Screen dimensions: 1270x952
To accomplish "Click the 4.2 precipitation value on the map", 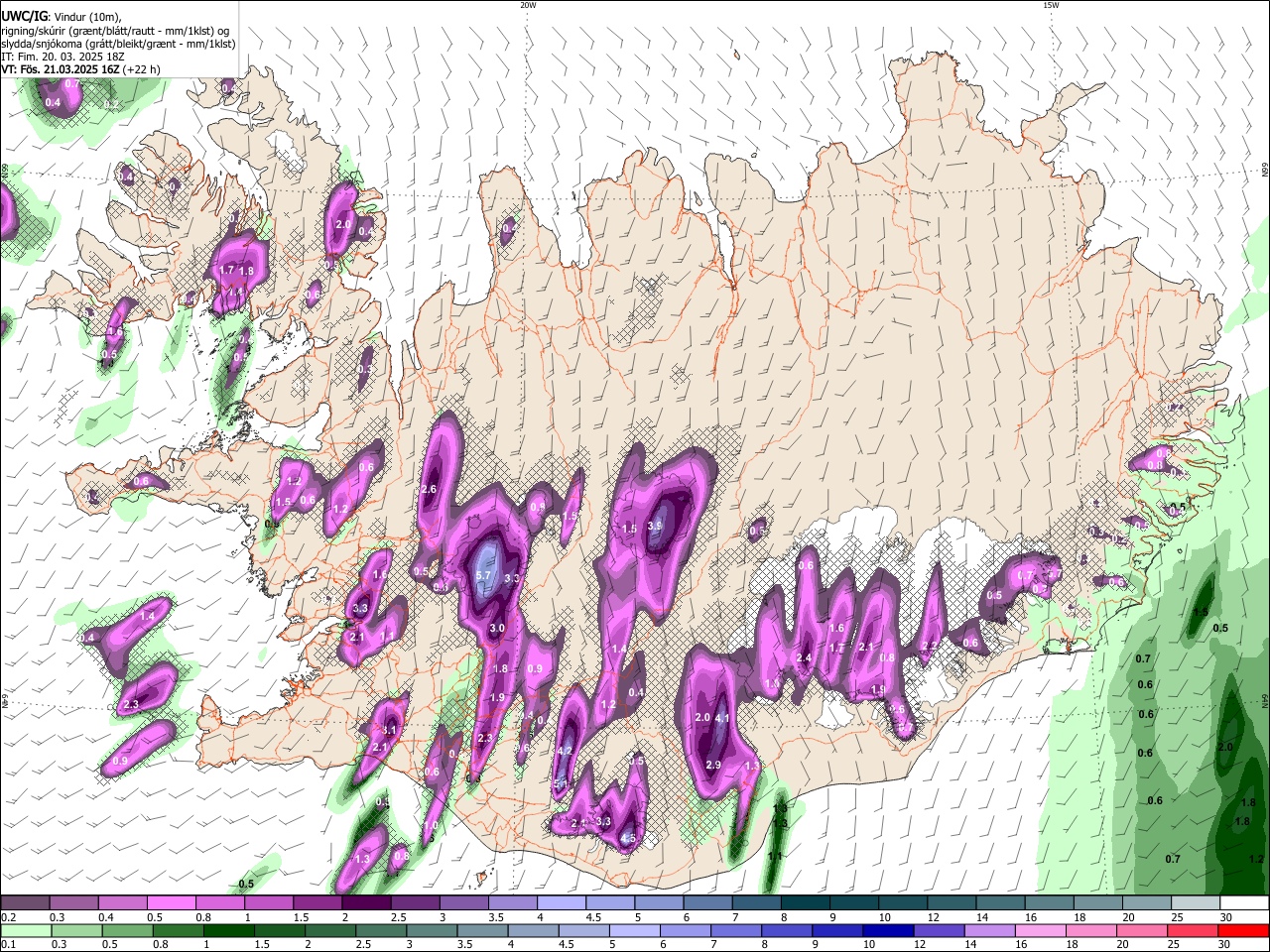I will [x=566, y=752].
